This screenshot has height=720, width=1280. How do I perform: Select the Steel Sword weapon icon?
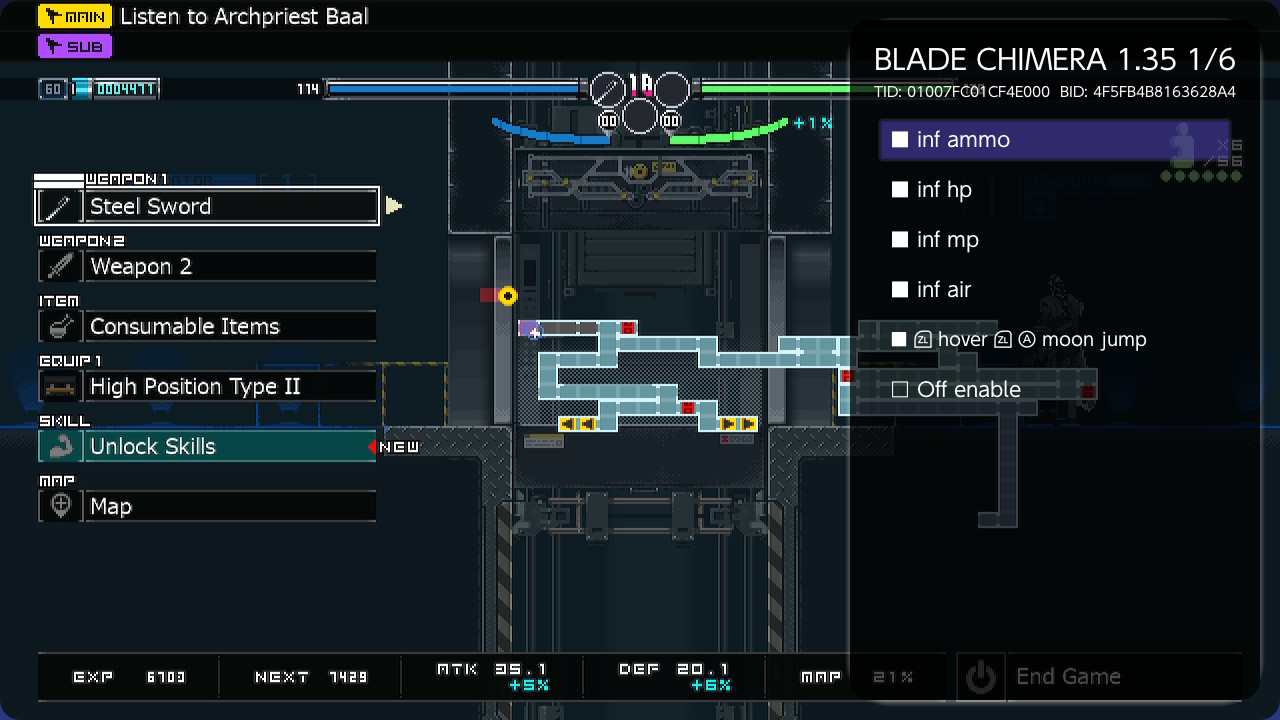[60, 206]
